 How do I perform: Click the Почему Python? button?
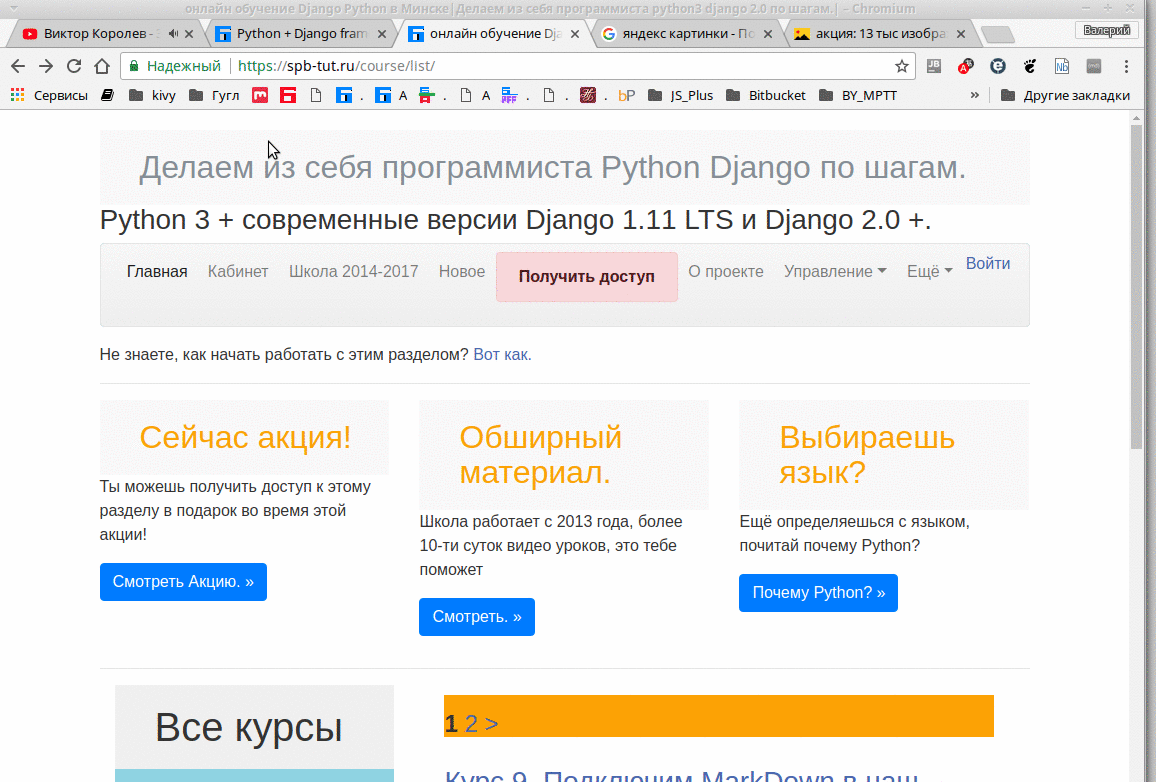click(818, 593)
